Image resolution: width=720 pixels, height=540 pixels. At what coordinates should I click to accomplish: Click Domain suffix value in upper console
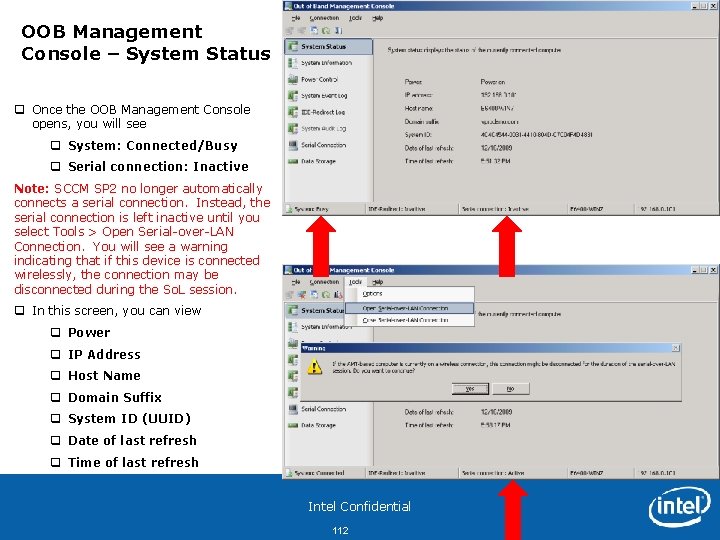coord(499,122)
